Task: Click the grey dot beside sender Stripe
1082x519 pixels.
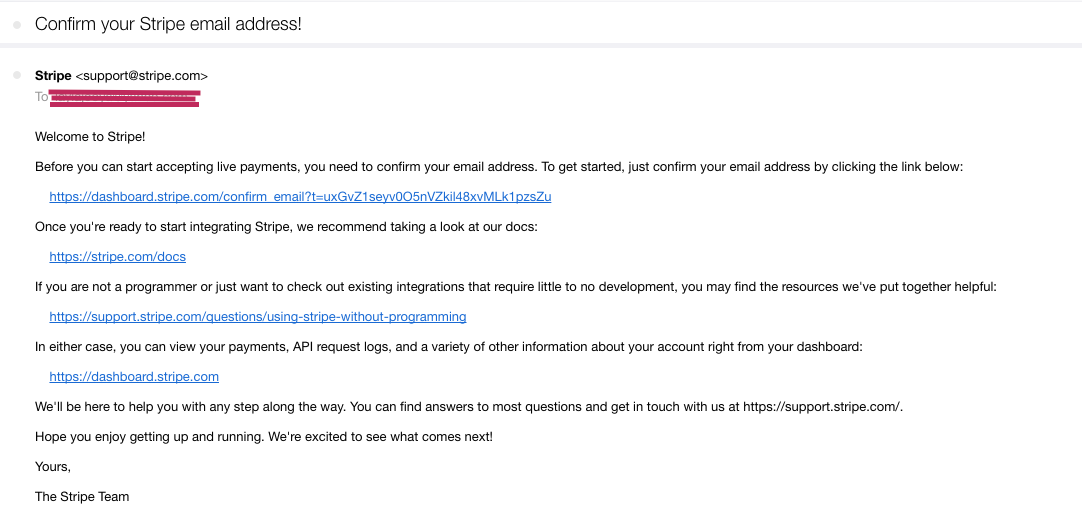Action: coord(17,75)
